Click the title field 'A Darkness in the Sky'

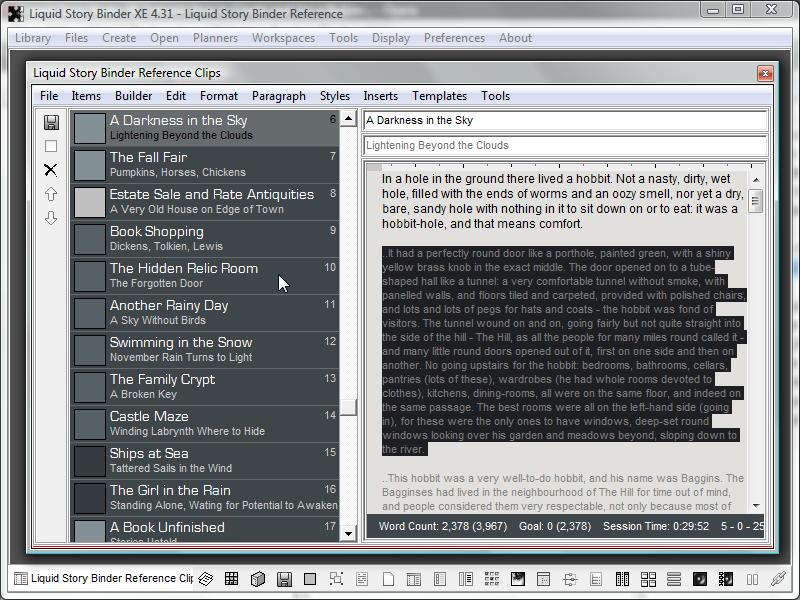pos(565,120)
